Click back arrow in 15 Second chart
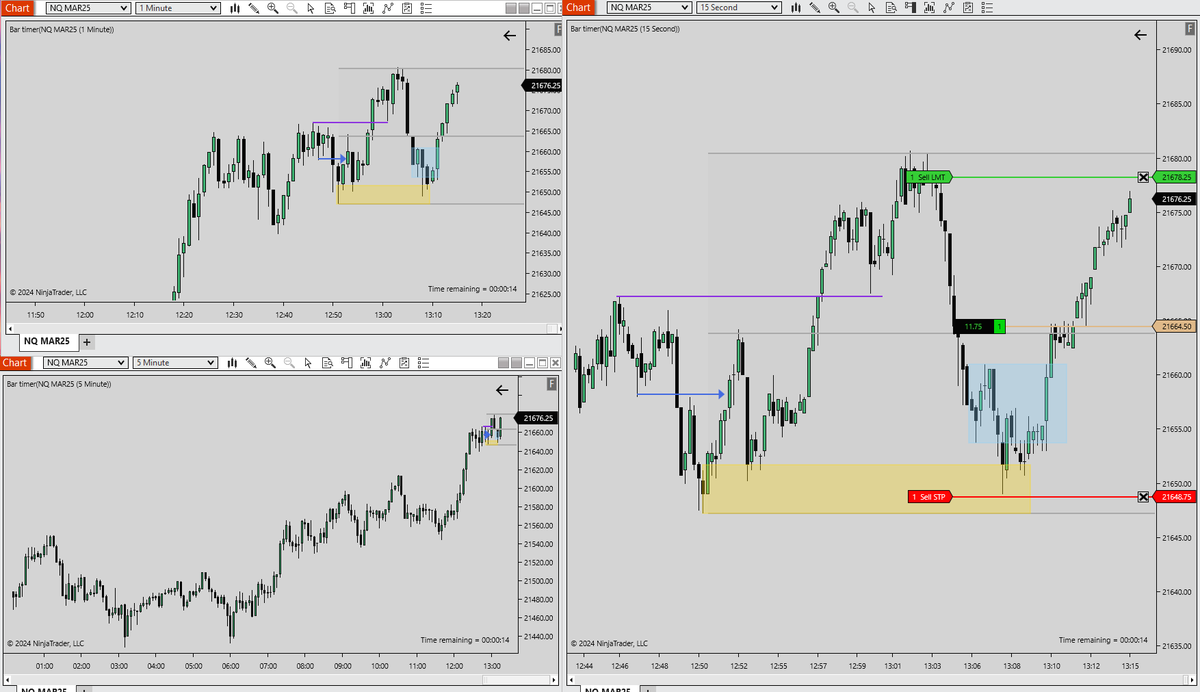This screenshot has height=692, width=1200. (1141, 35)
